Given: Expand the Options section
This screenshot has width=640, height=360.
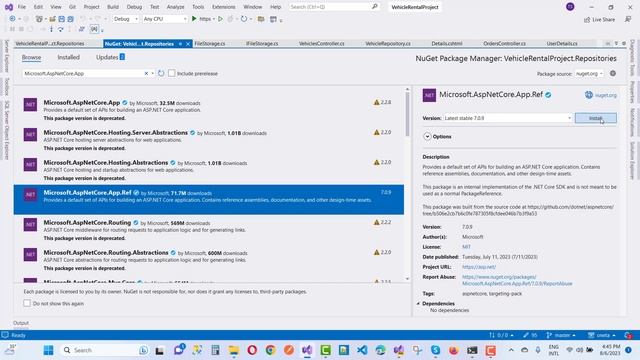Looking at the screenshot, I should click(427, 136).
